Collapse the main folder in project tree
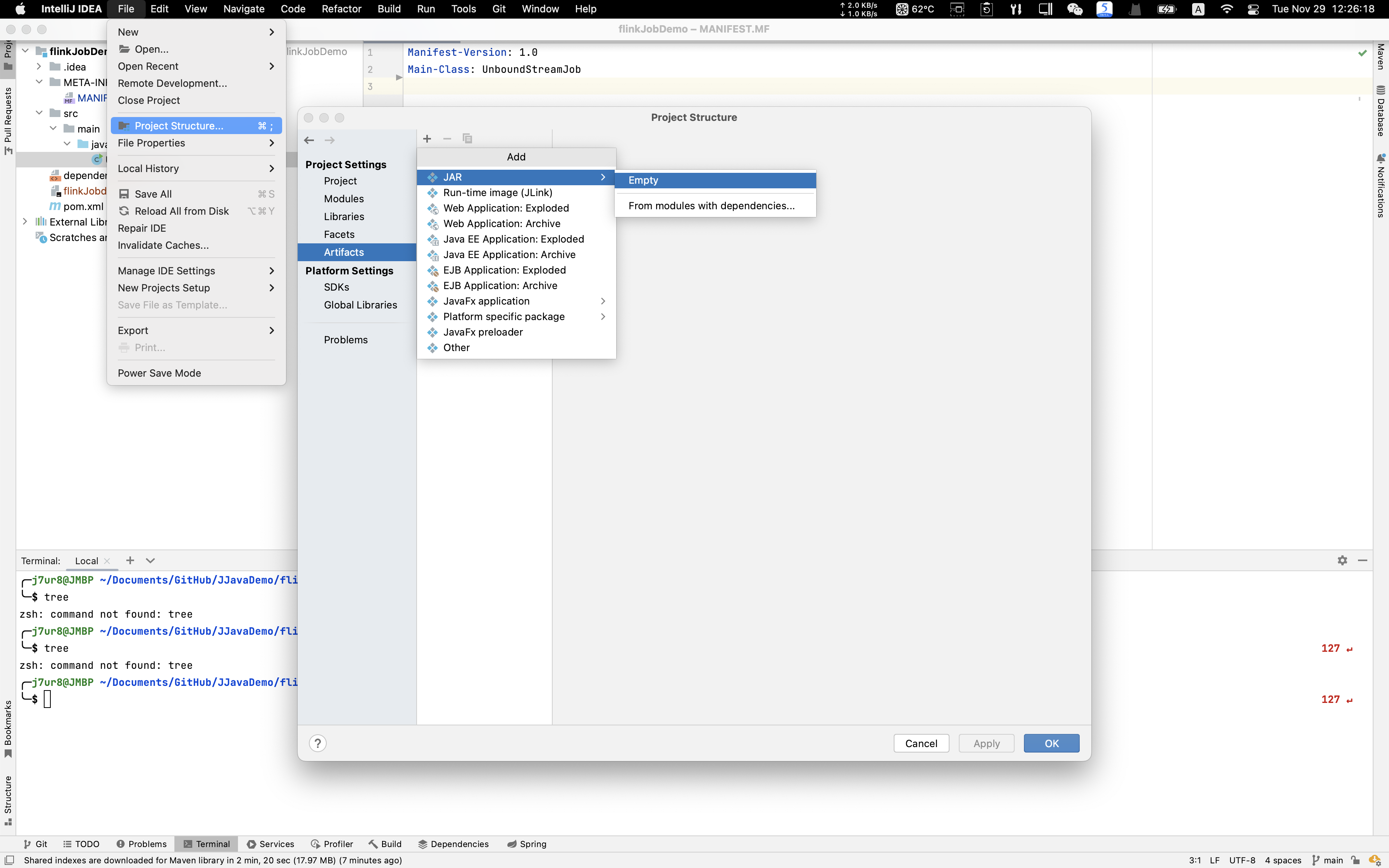 [53, 129]
